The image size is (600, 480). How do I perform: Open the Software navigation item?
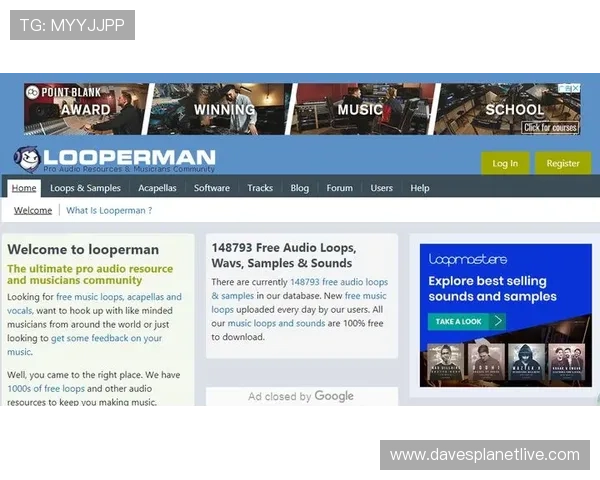(x=211, y=188)
